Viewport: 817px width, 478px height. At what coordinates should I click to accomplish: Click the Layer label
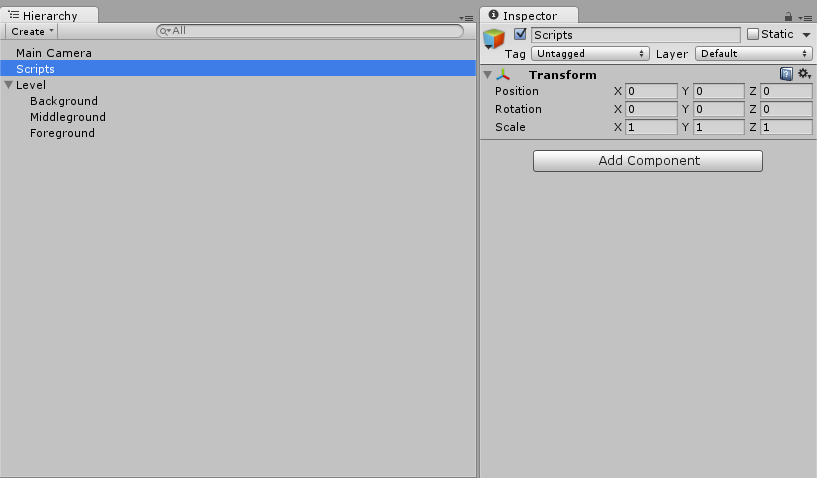point(672,54)
